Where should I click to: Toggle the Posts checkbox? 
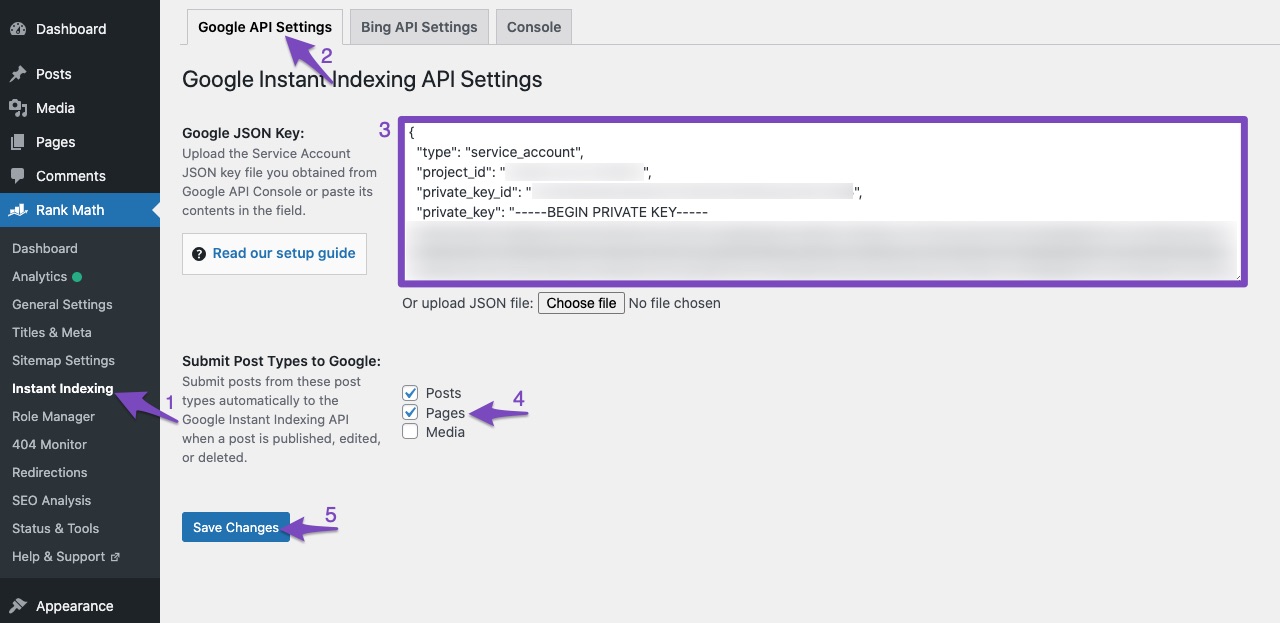(x=410, y=393)
